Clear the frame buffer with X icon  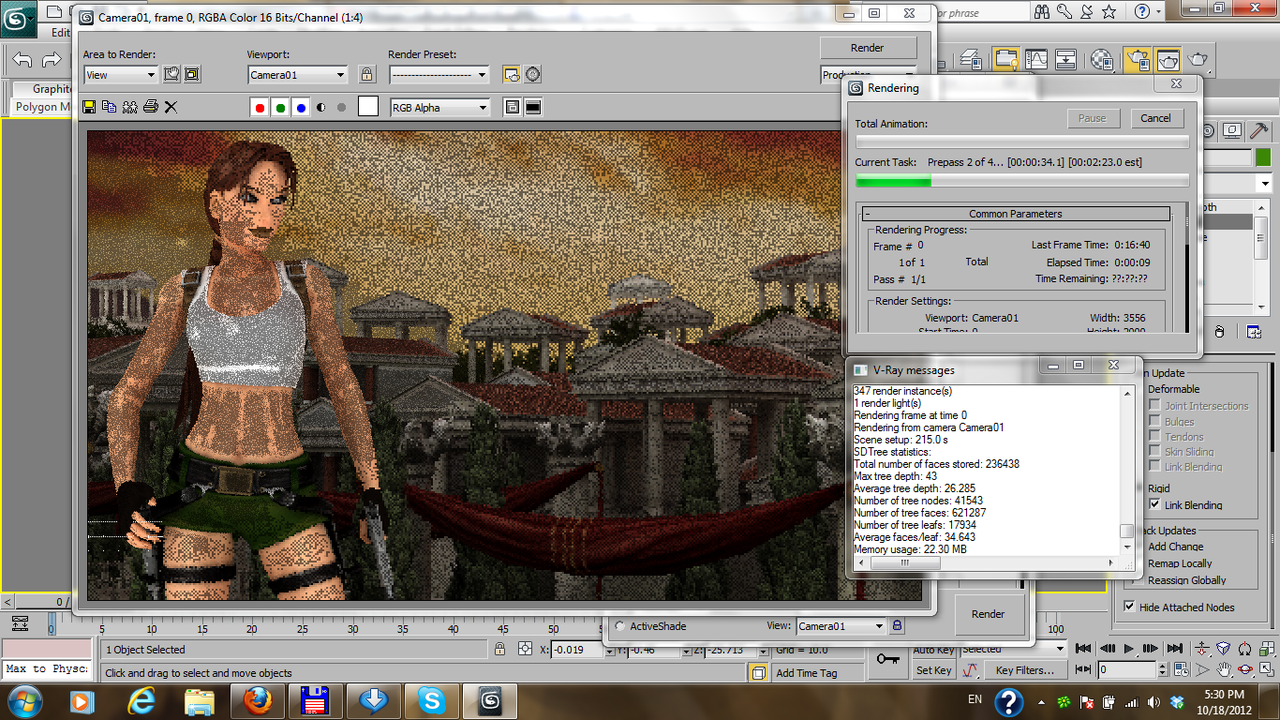point(171,107)
